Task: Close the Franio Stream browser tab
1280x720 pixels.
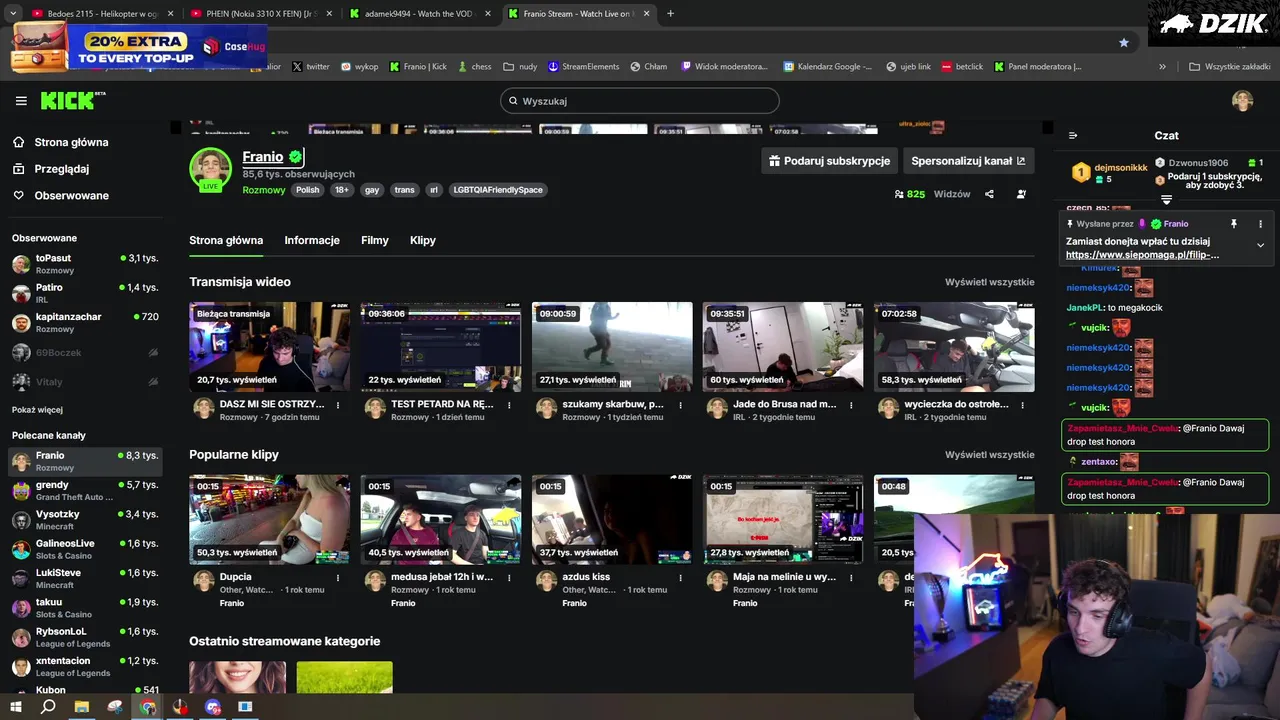Action: pyautogui.click(x=647, y=14)
